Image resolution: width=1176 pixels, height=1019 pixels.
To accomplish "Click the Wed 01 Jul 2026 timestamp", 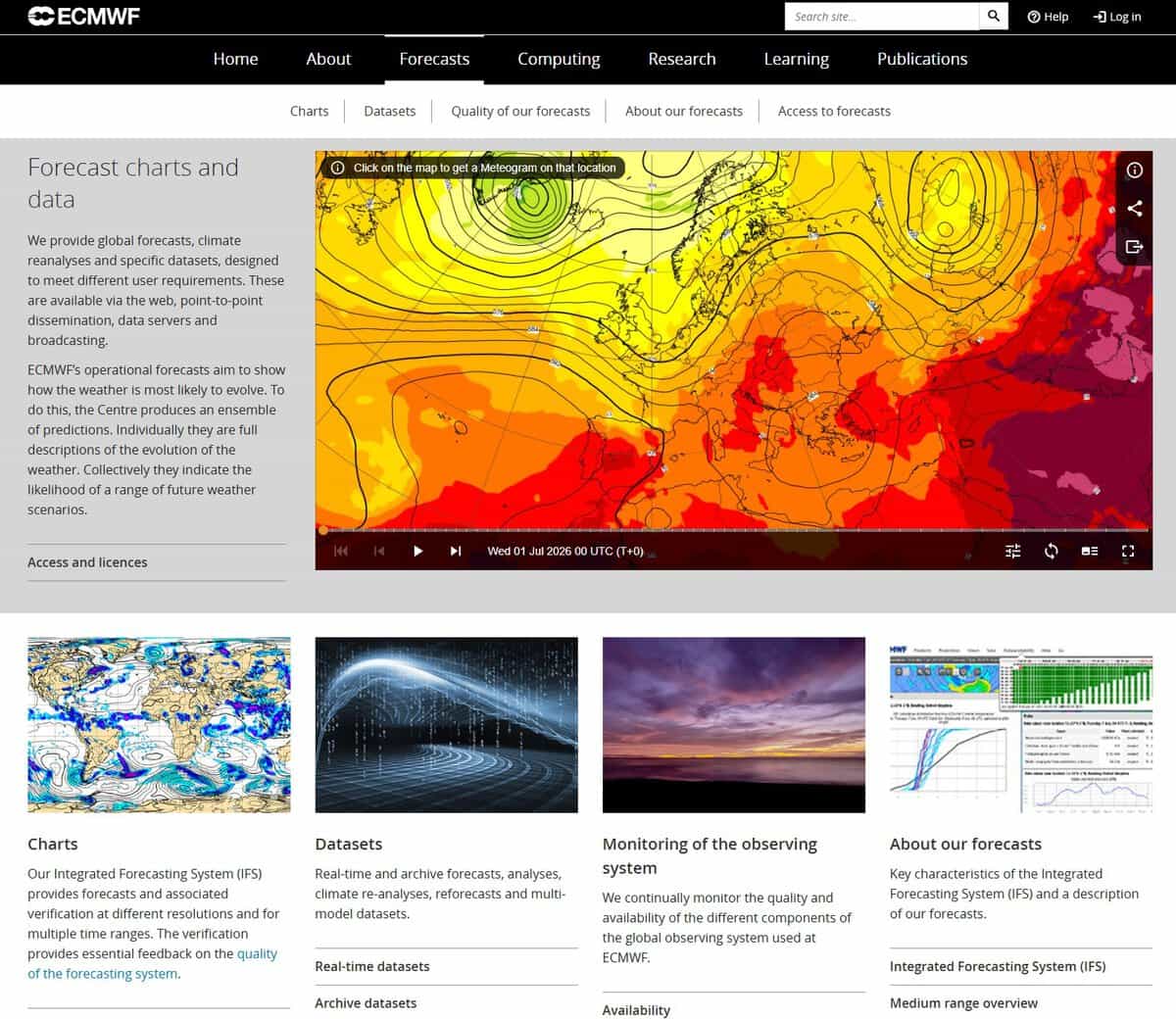I will pyautogui.click(x=565, y=552).
